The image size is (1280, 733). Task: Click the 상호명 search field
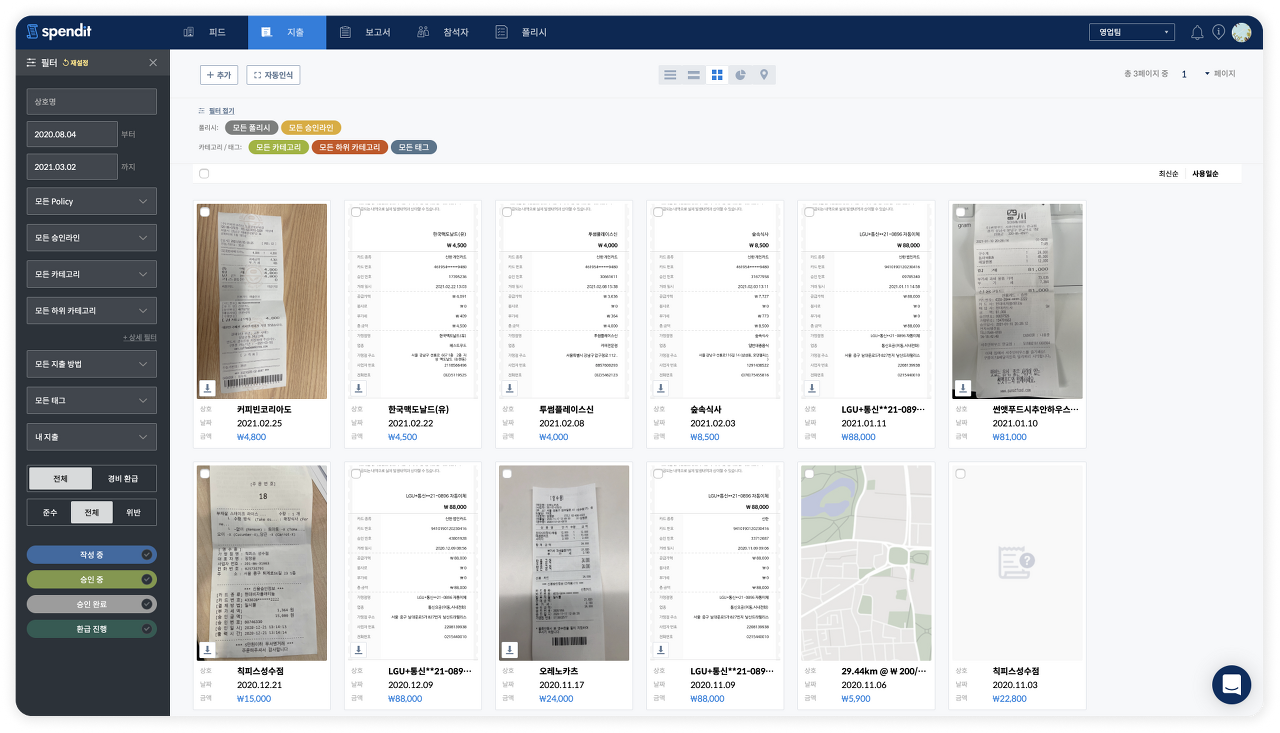coord(92,101)
